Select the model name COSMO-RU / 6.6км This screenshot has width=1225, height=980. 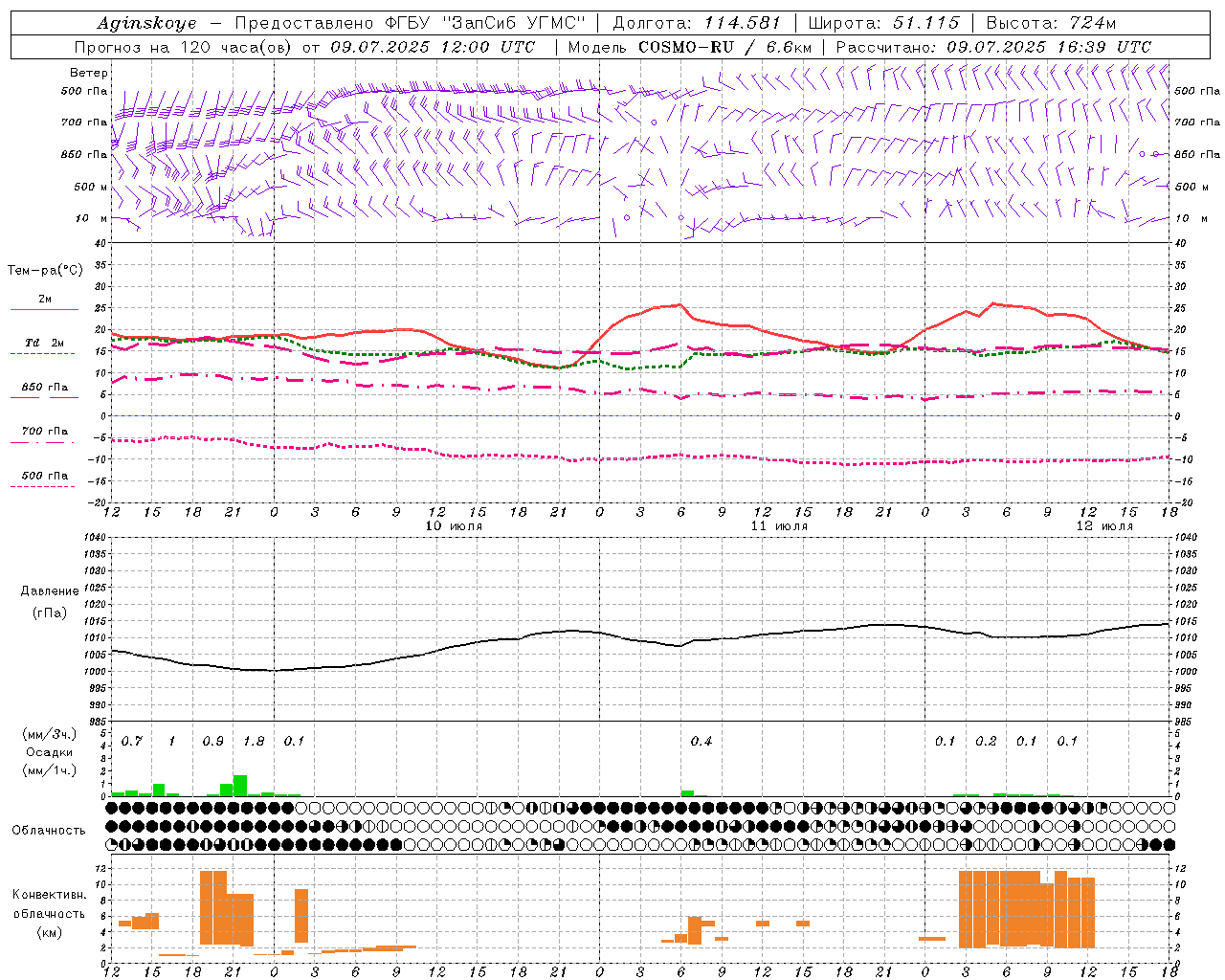724,47
